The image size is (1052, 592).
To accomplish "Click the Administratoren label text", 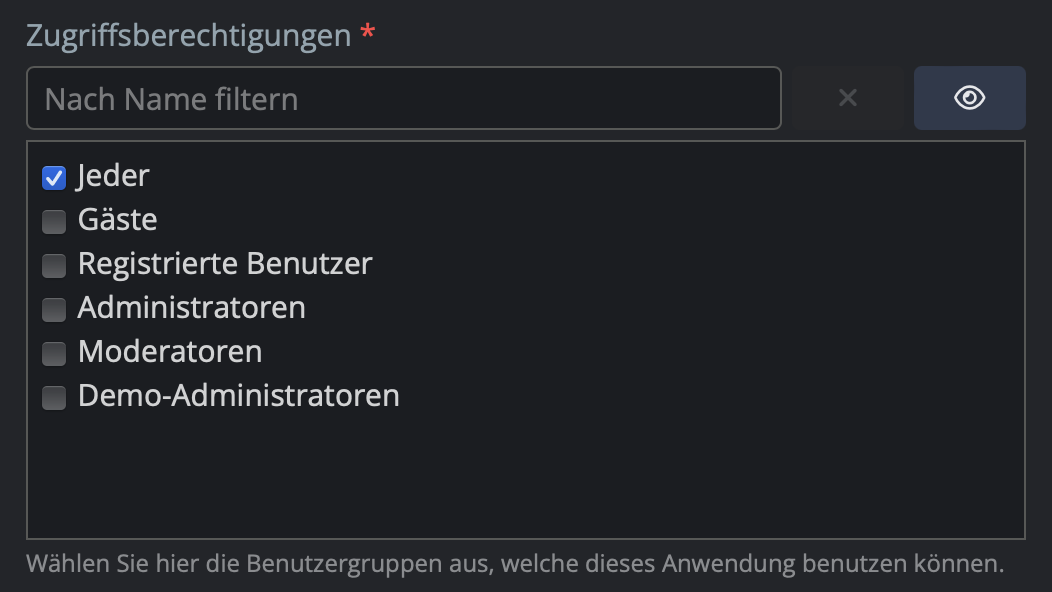I will click(x=191, y=308).
